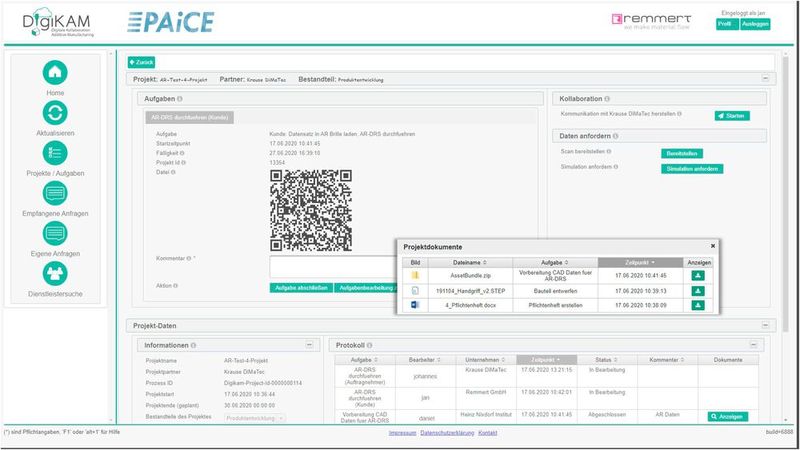
Task: Download the 191104_Handgriff_v2.STEP file
Action: point(697,291)
